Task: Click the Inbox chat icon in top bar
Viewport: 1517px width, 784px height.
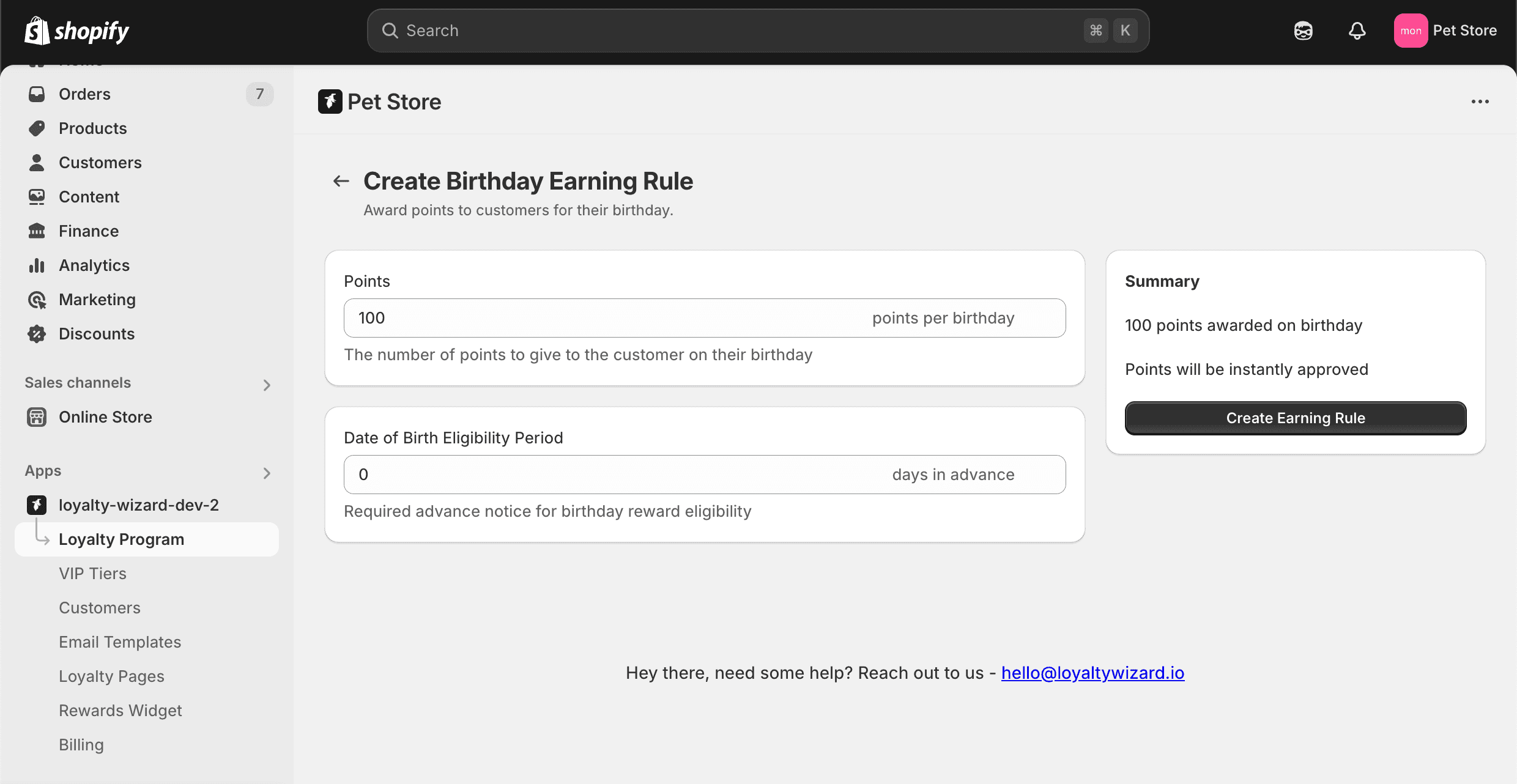Action: click(1304, 30)
